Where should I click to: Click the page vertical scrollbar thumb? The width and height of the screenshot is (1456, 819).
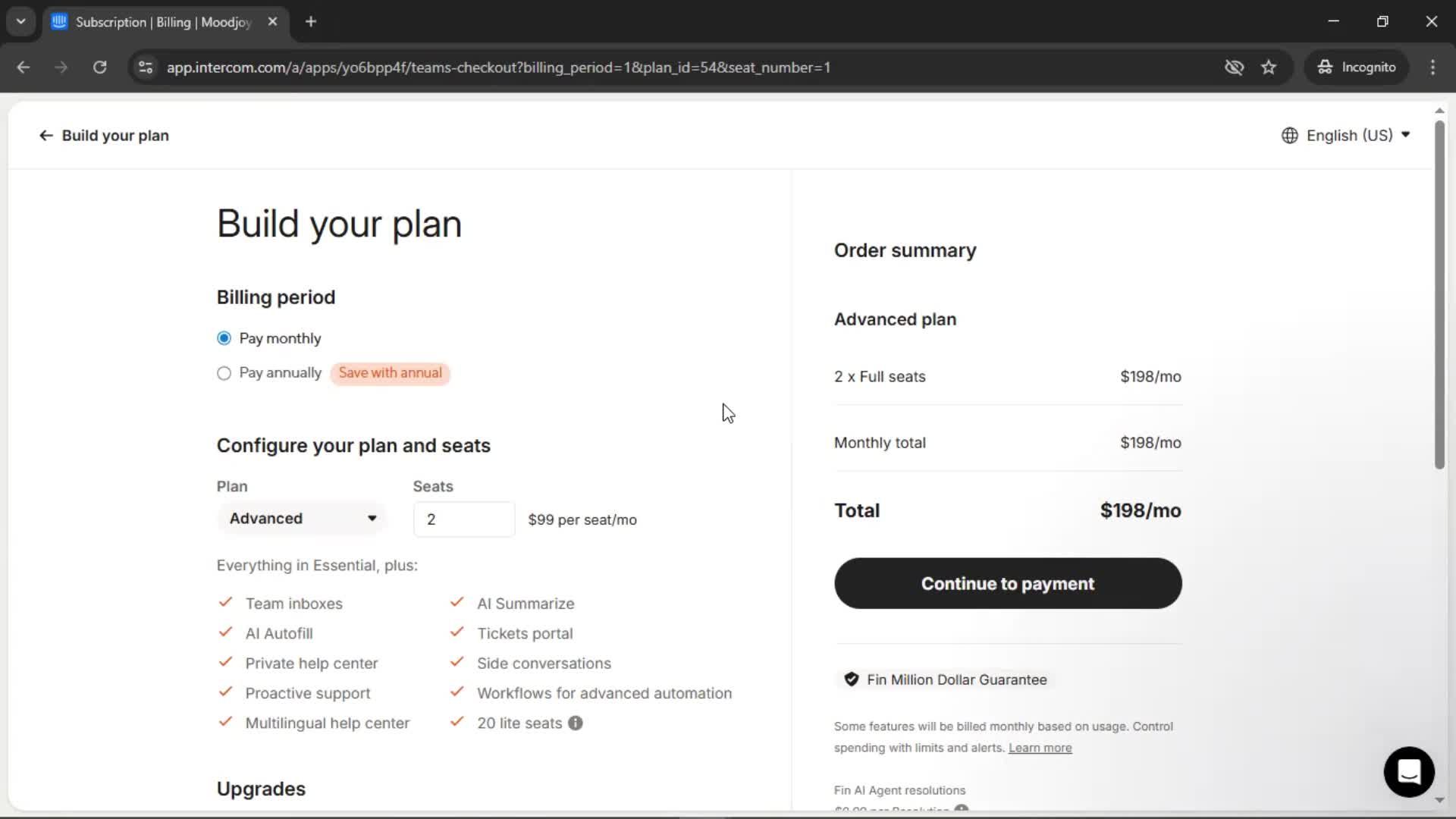coord(1439,294)
